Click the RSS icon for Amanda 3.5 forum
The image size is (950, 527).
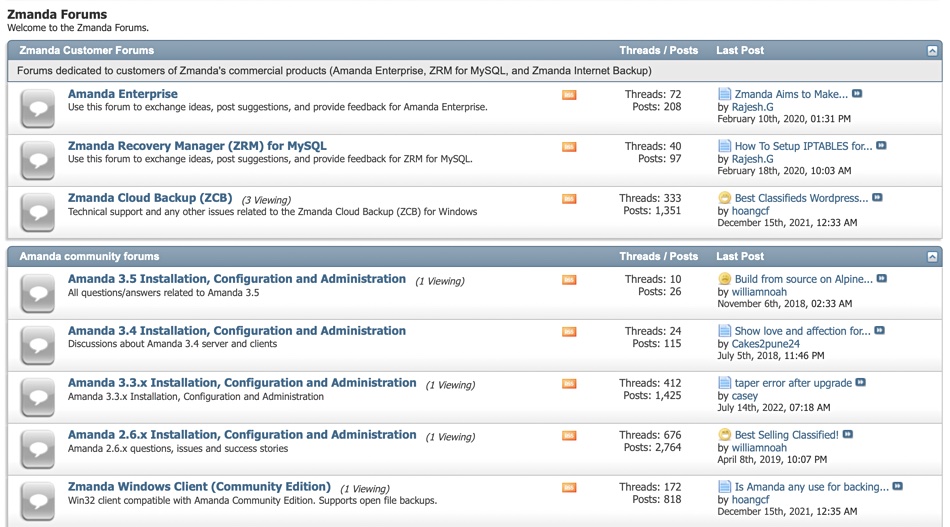(x=569, y=280)
